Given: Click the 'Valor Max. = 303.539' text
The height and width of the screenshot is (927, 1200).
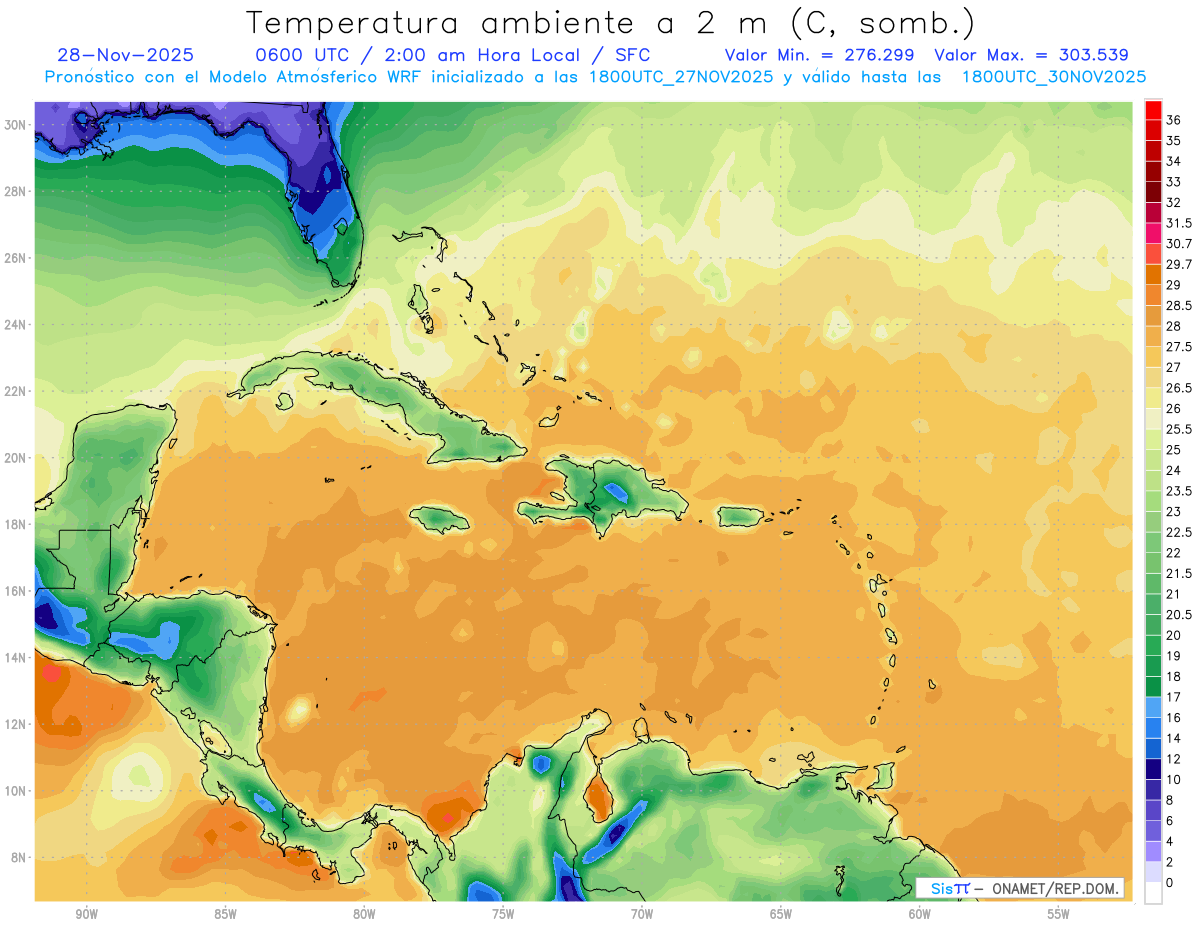Looking at the screenshot, I should pos(1031,55).
